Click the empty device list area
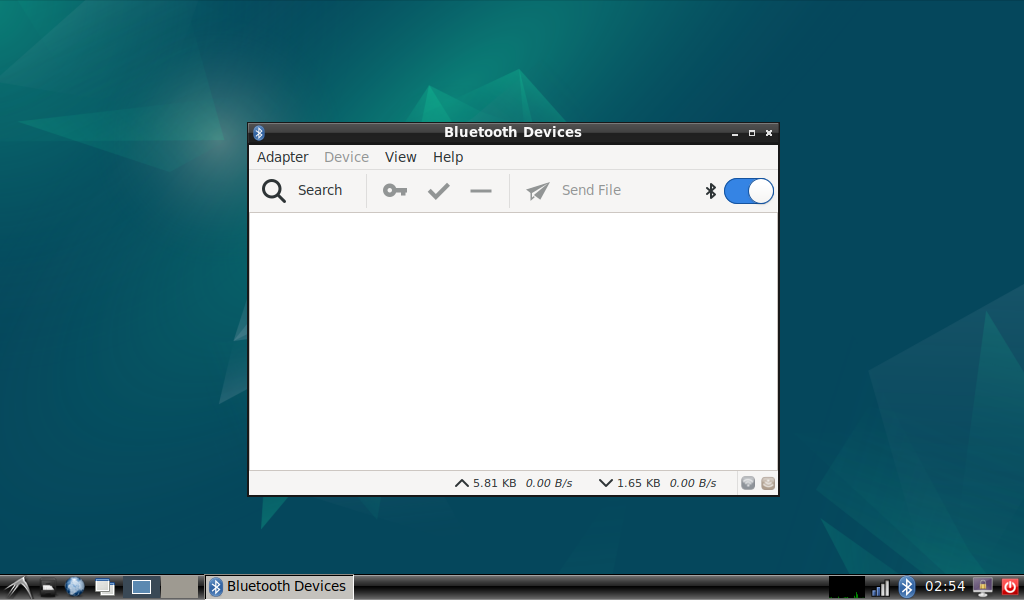 click(x=513, y=341)
